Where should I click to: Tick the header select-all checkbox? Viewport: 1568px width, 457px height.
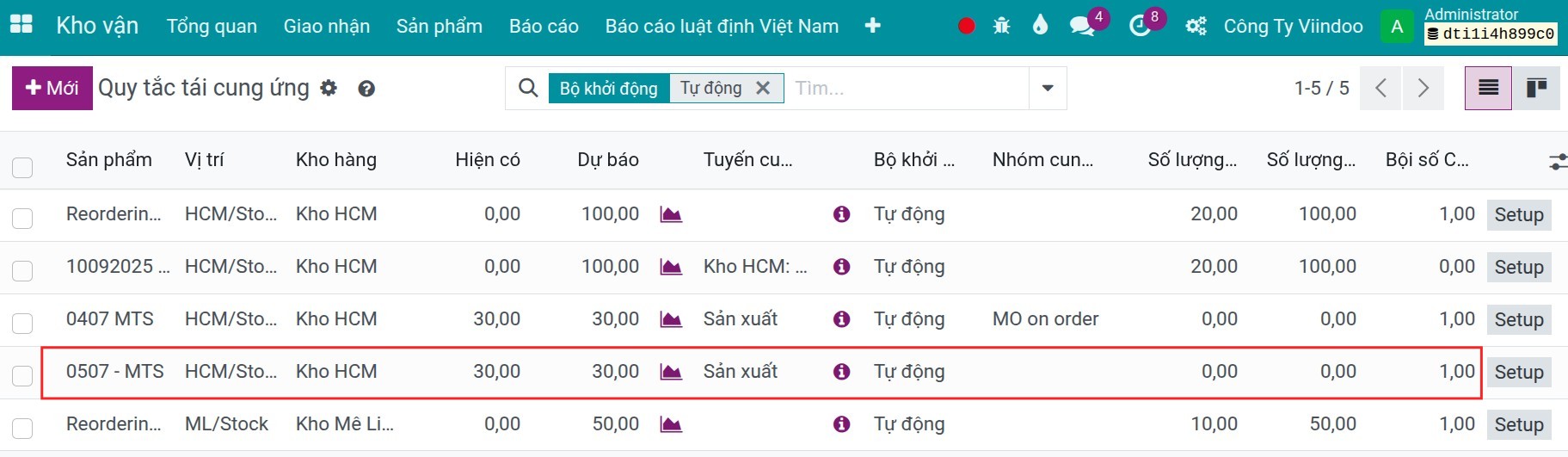pyautogui.click(x=22, y=167)
